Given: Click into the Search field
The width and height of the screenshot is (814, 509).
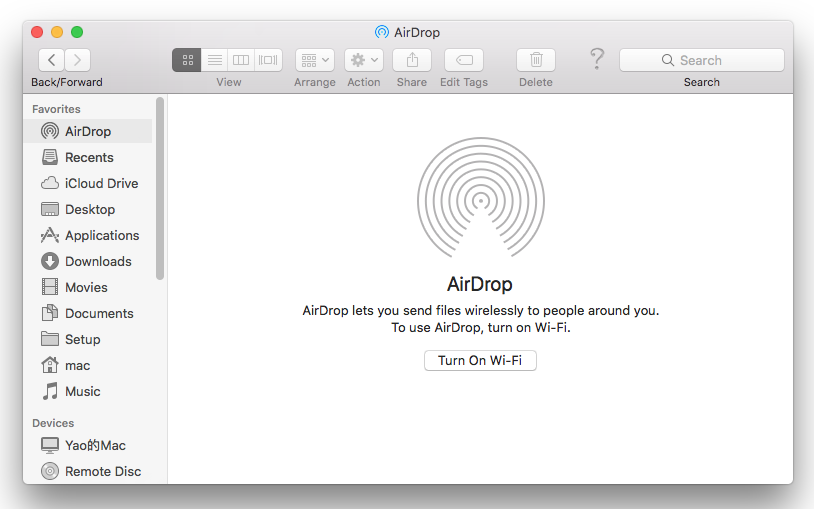Looking at the screenshot, I should coord(702,60).
